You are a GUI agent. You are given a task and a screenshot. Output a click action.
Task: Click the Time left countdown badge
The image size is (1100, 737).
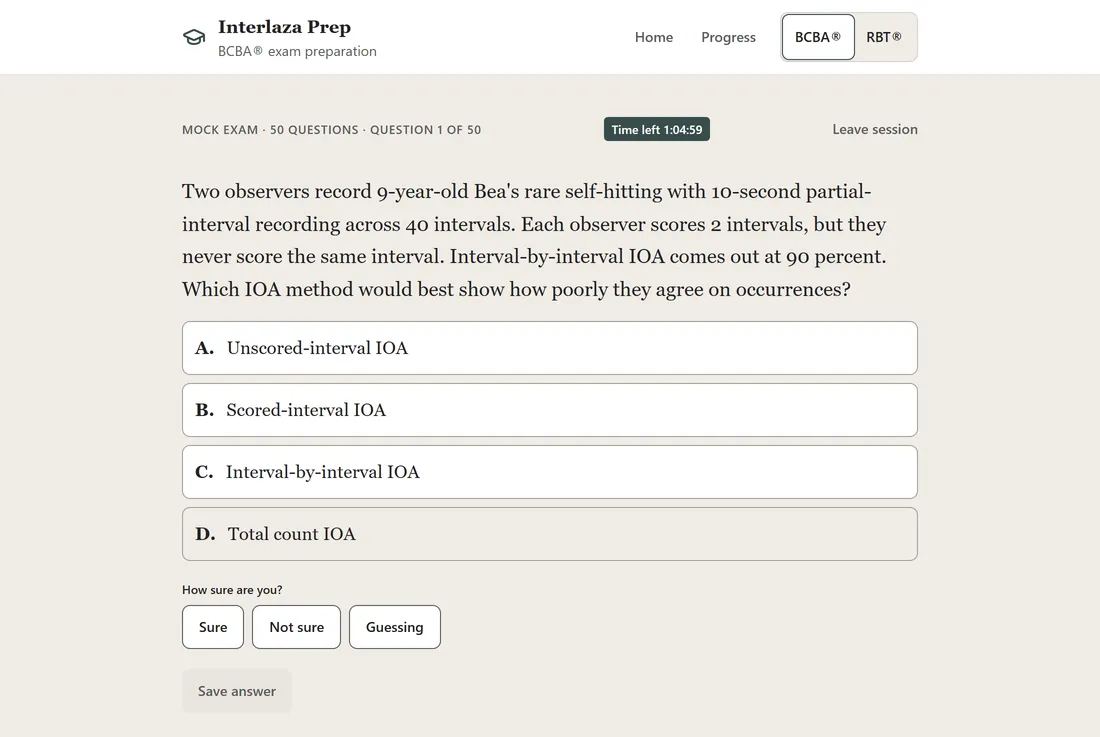coord(657,129)
